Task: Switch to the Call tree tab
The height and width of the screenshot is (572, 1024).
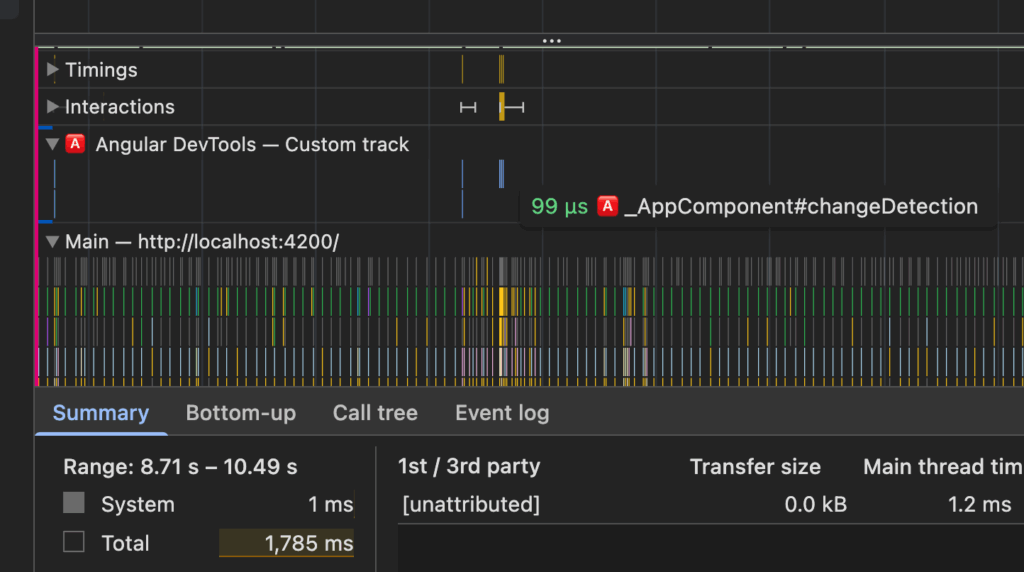Action: pos(375,413)
